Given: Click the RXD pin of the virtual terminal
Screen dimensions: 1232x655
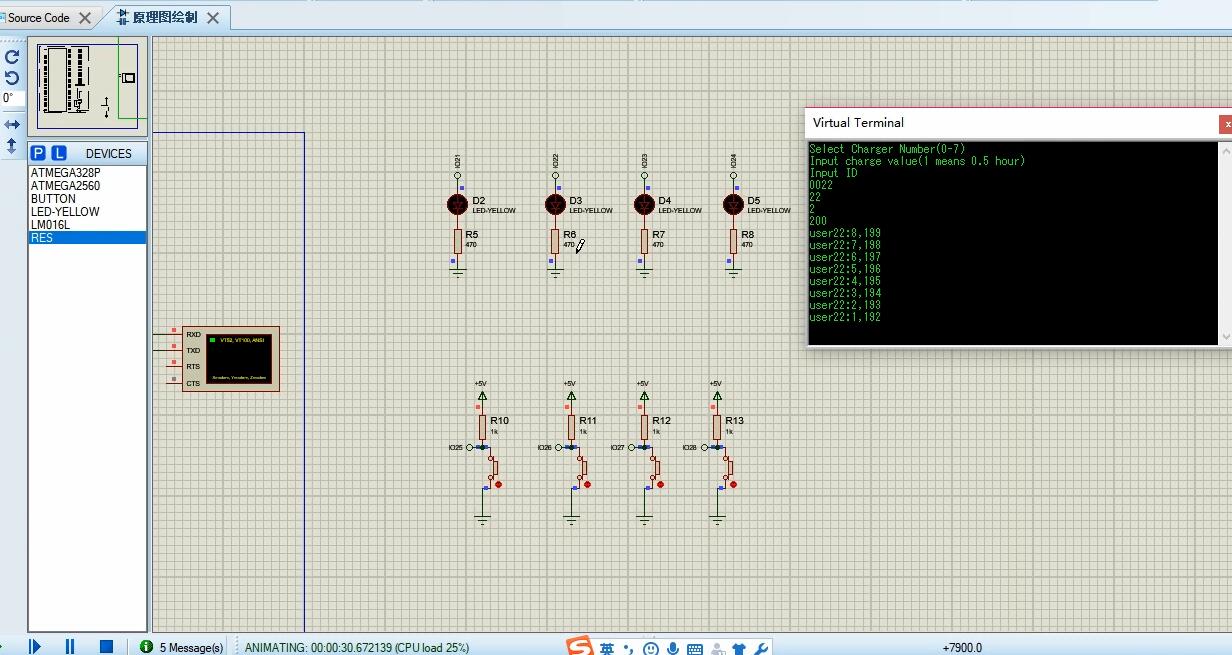Looking at the screenshot, I should (x=193, y=334).
